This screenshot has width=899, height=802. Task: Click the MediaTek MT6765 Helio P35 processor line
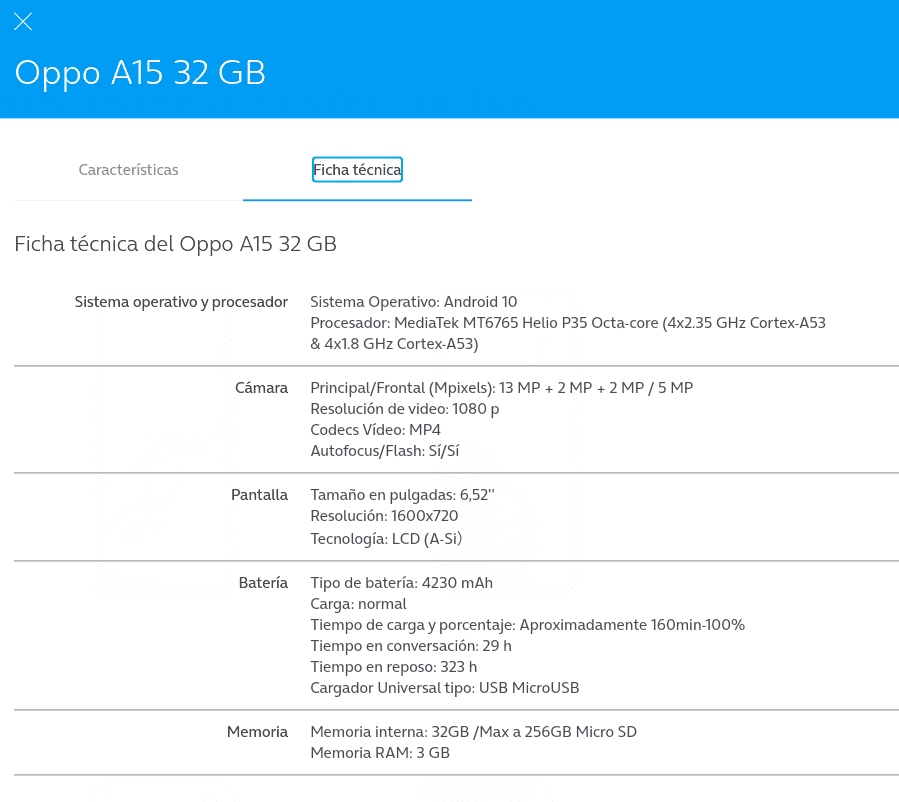tap(568, 323)
